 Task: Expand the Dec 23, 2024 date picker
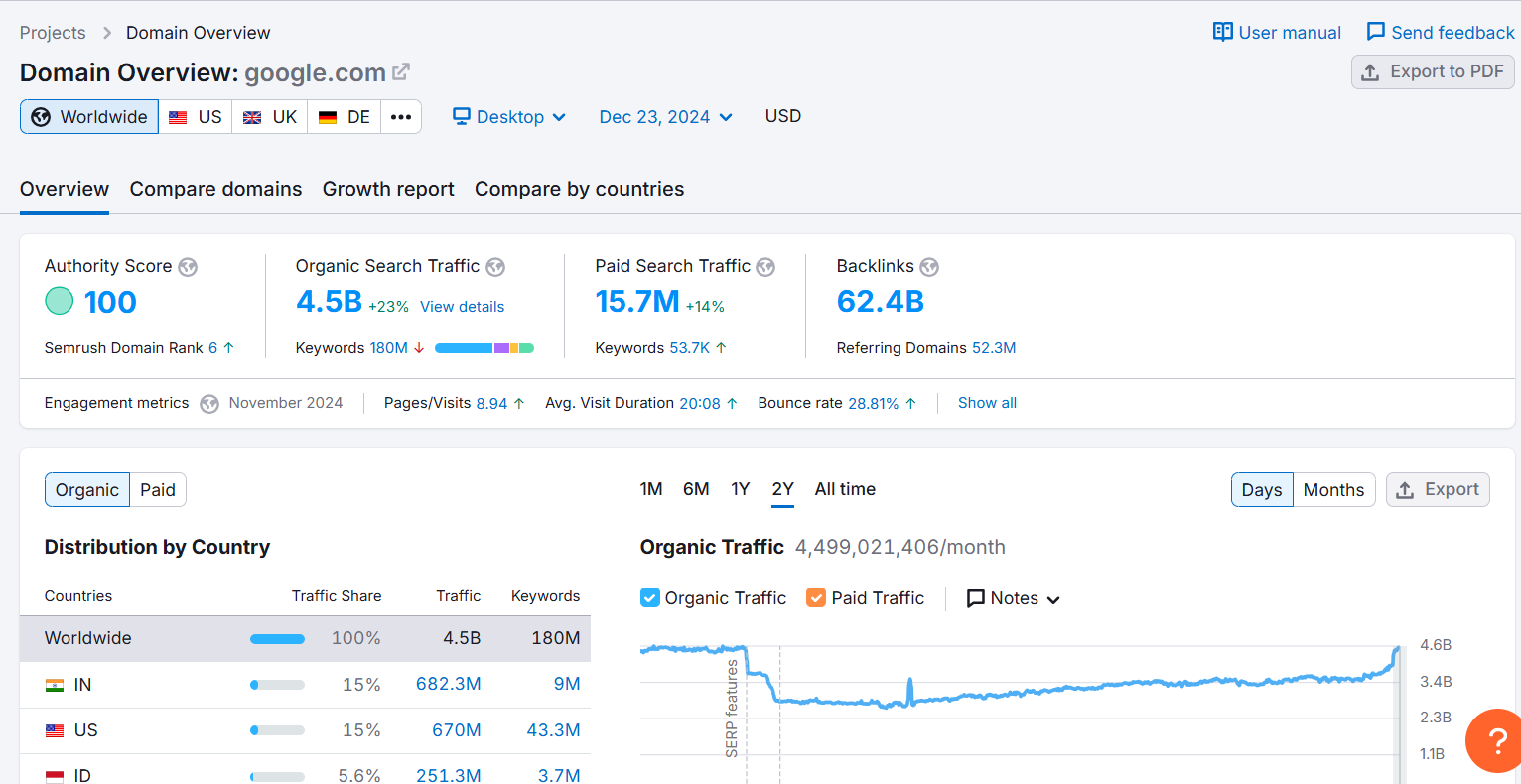(665, 117)
